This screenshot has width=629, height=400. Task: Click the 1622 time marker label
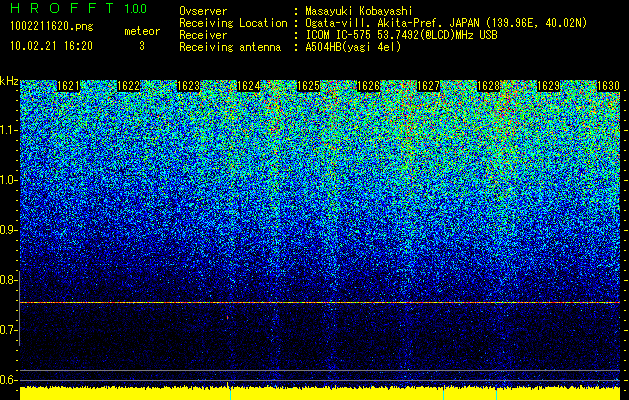tap(129, 86)
